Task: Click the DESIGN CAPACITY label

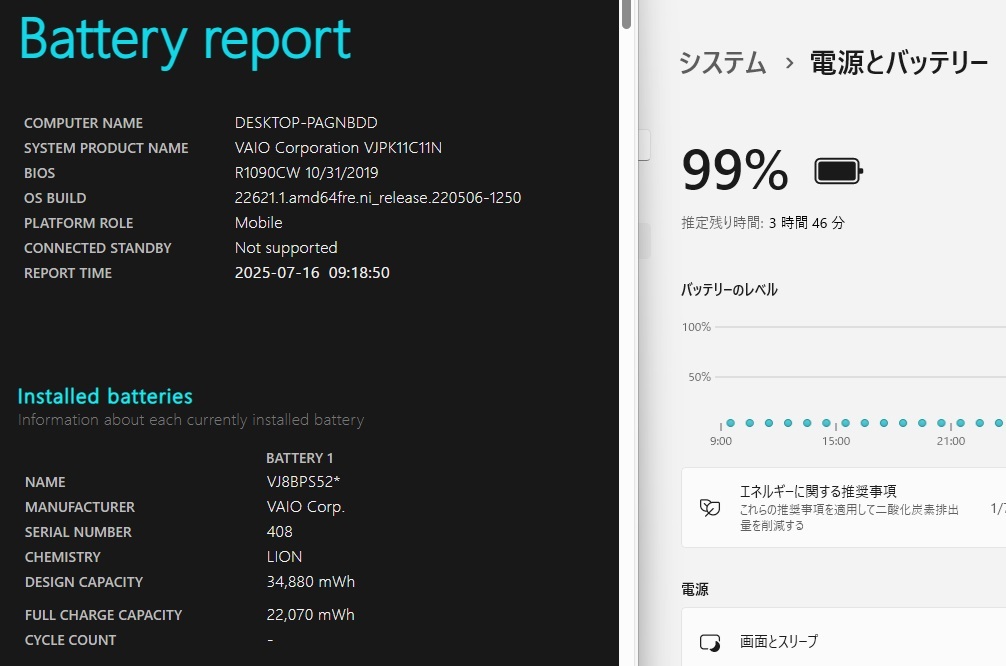Action: click(x=84, y=582)
